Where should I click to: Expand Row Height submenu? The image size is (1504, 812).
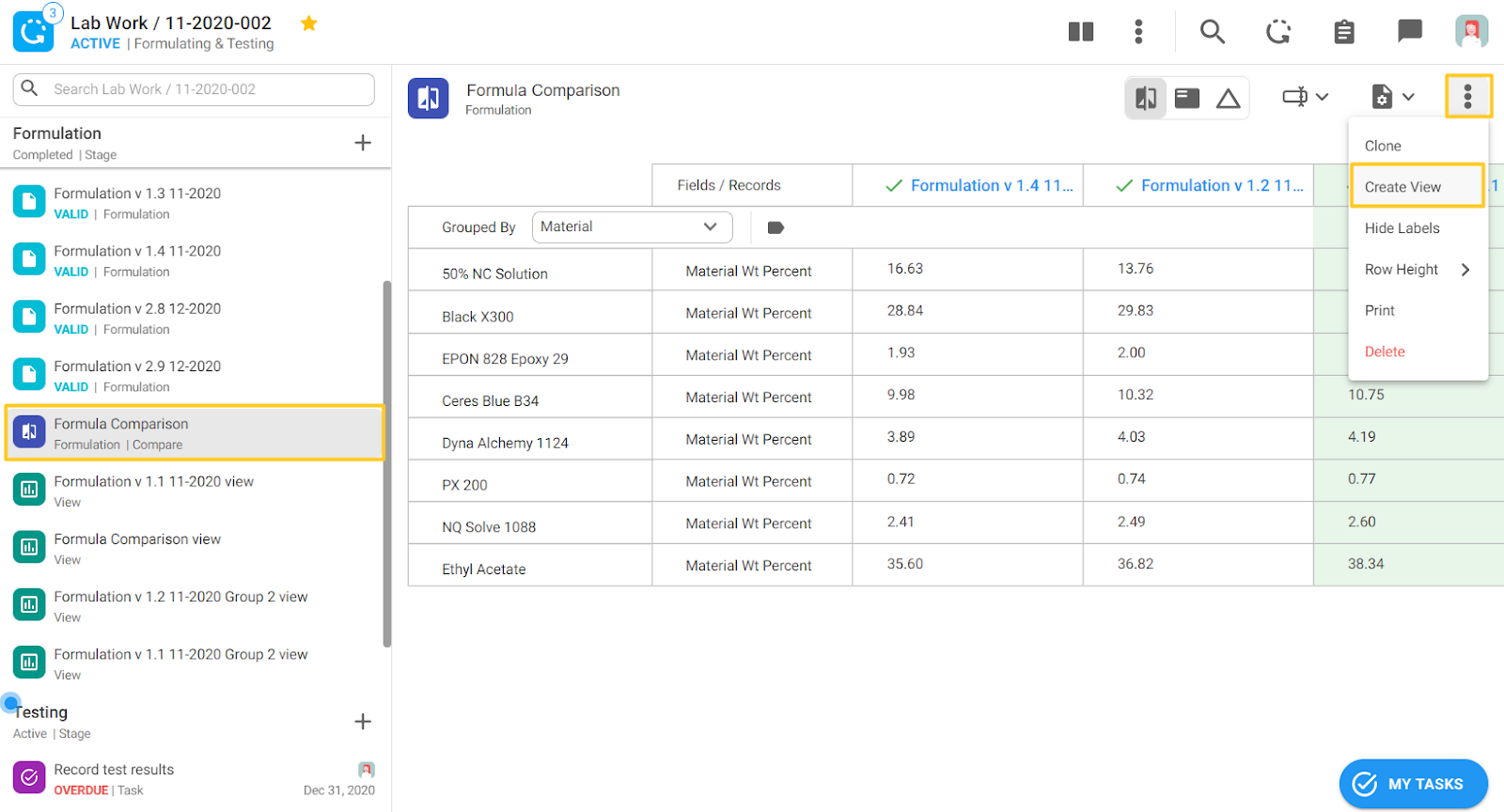pyautogui.click(x=1418, y=270)
